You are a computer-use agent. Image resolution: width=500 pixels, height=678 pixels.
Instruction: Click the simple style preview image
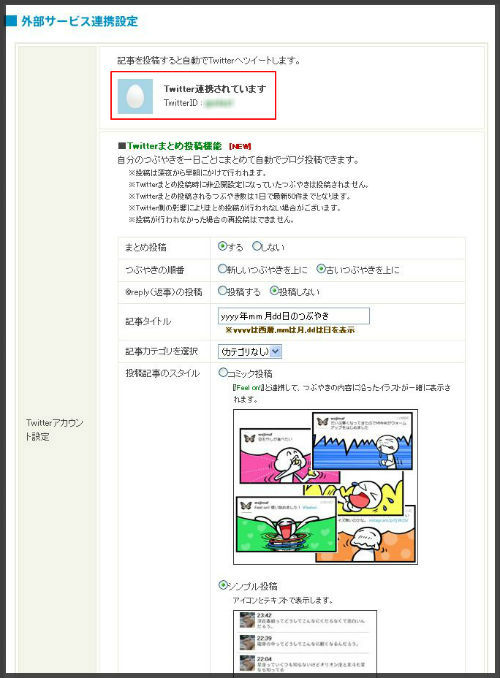pos(305,643)
